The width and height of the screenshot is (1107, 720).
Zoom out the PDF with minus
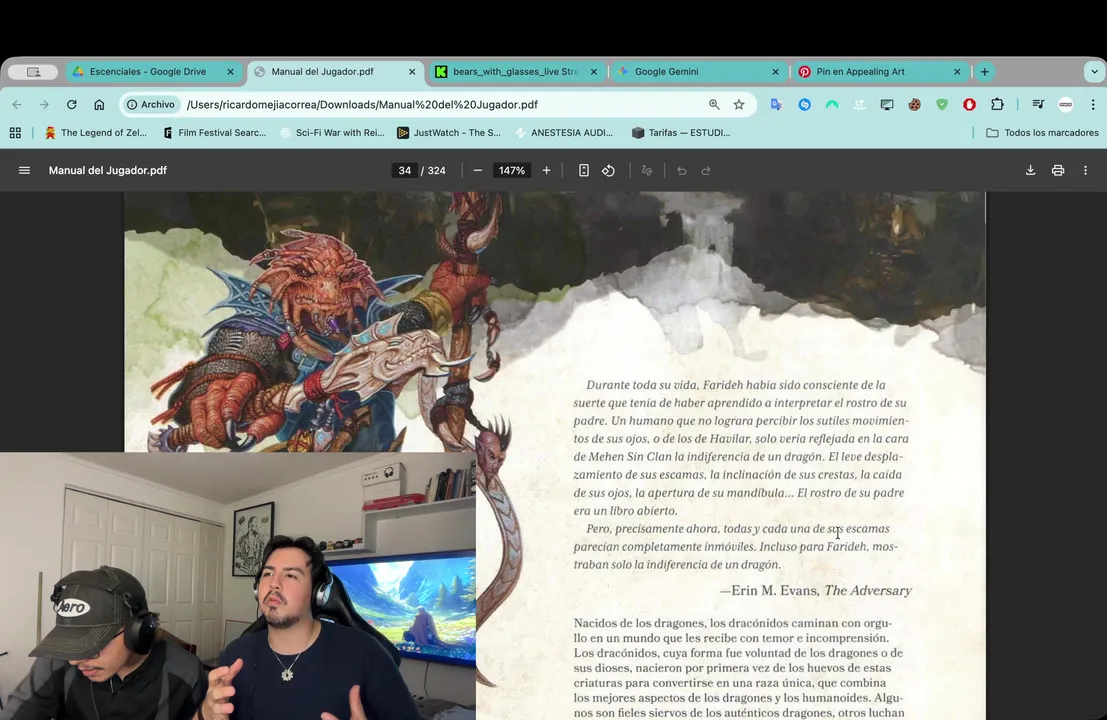(x=478, y=170)
